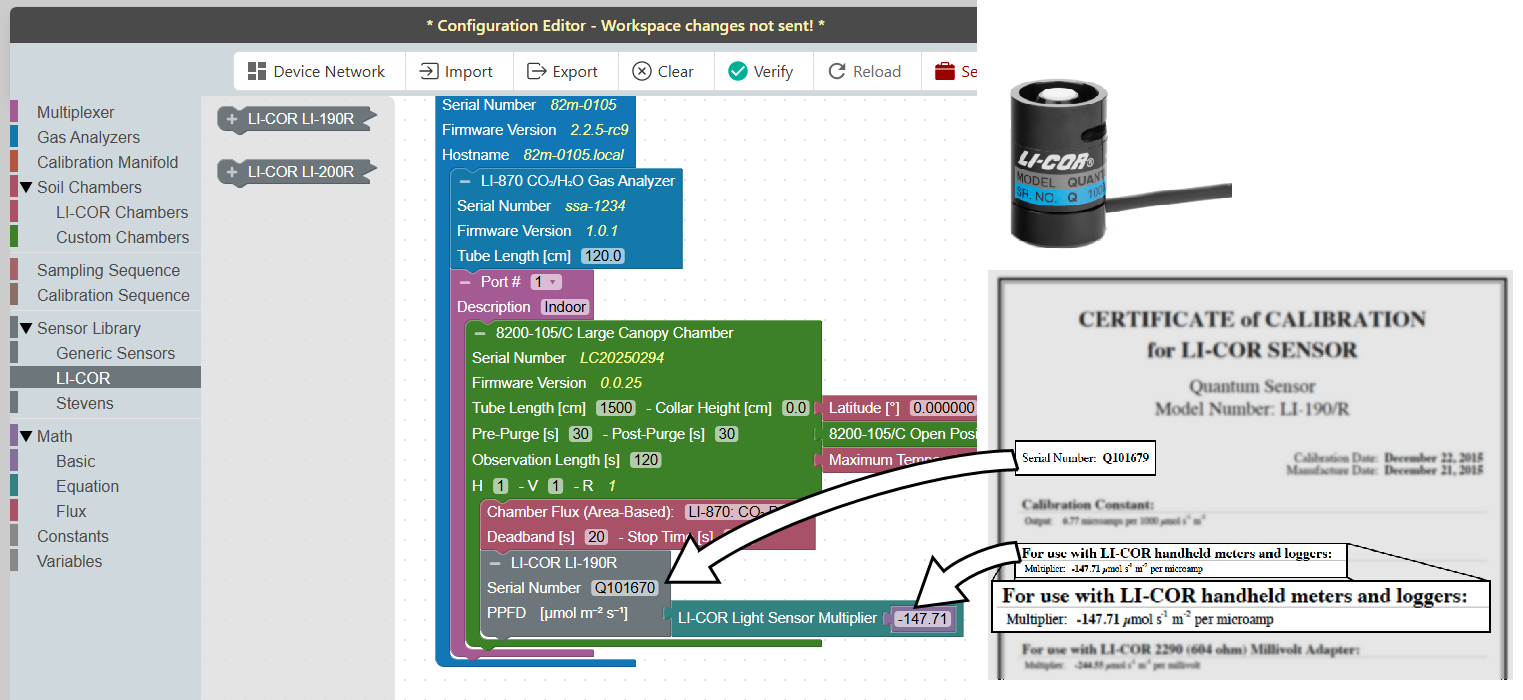Collapse the Large Canopy Chamber block
Image resolution: width=1523 pixels, height=700 pixels.
(x=480, y=333)
